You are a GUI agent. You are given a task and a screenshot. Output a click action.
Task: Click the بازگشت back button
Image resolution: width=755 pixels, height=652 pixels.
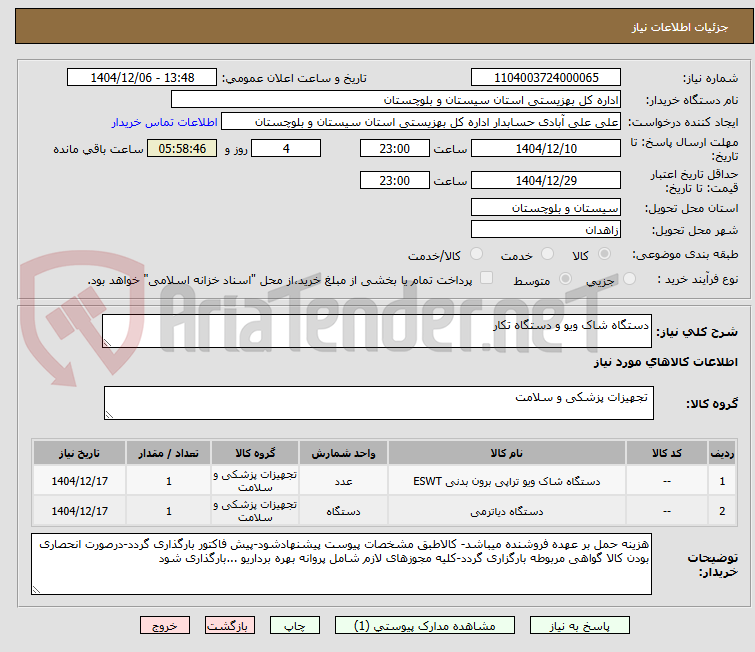click(230, 626)
